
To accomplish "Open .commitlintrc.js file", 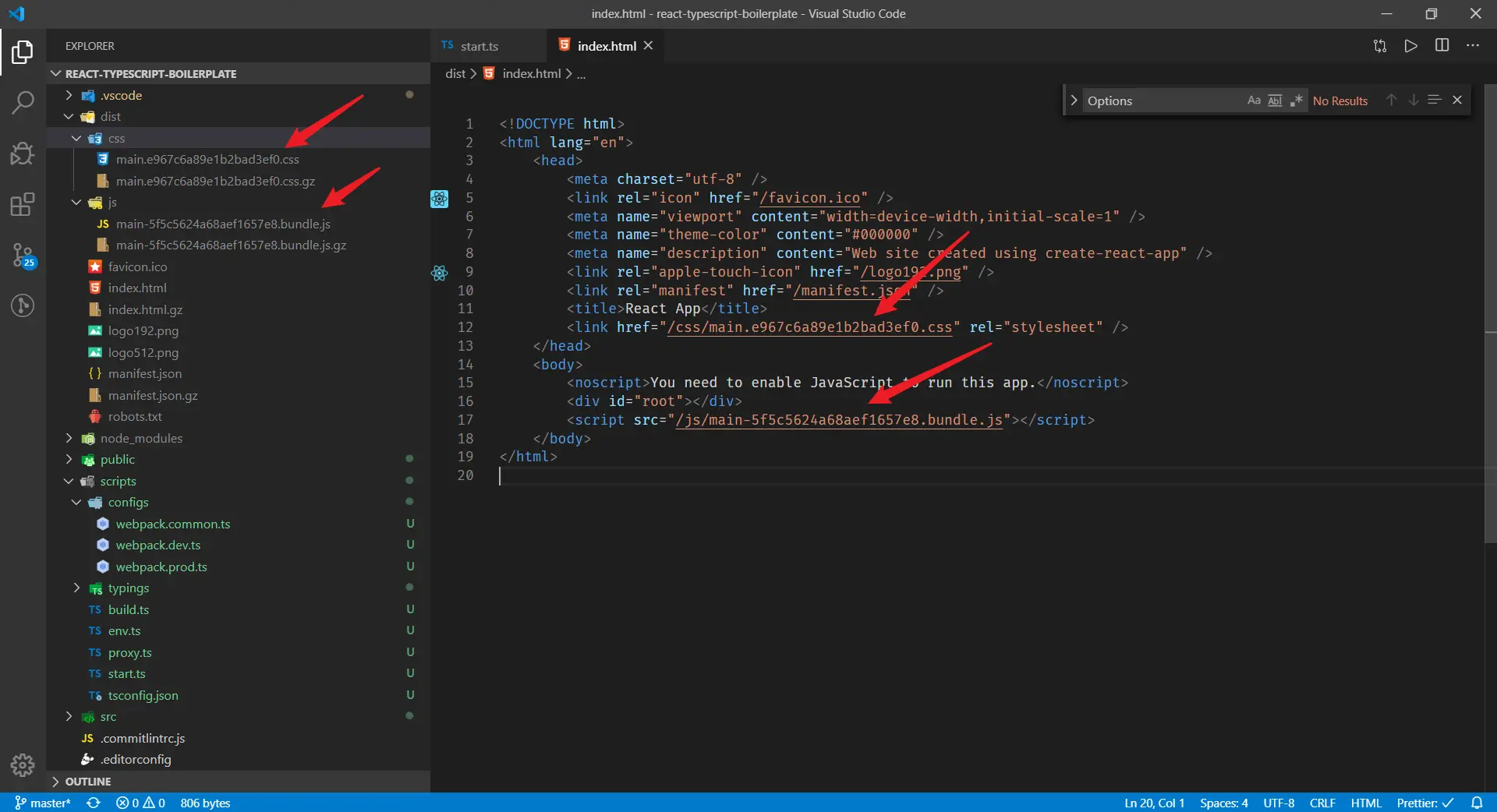I will [143, 739].
